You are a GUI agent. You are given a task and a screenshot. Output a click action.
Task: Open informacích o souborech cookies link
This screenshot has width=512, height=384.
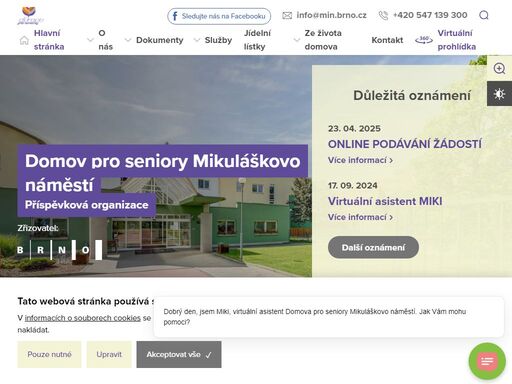coord(83,318)
